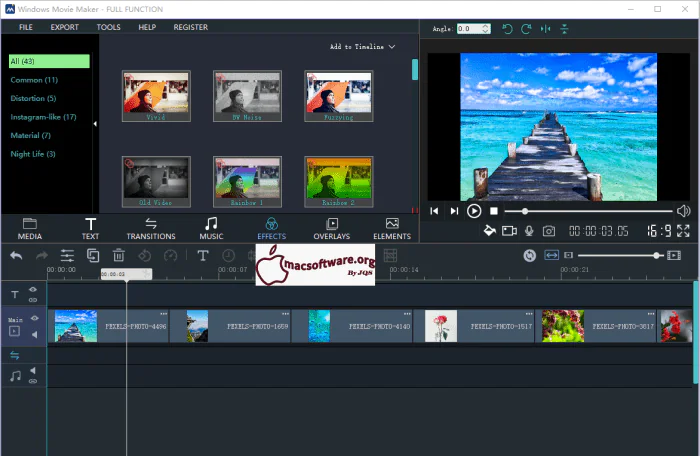Select the Instagram-like (17) category

(43, 117)
